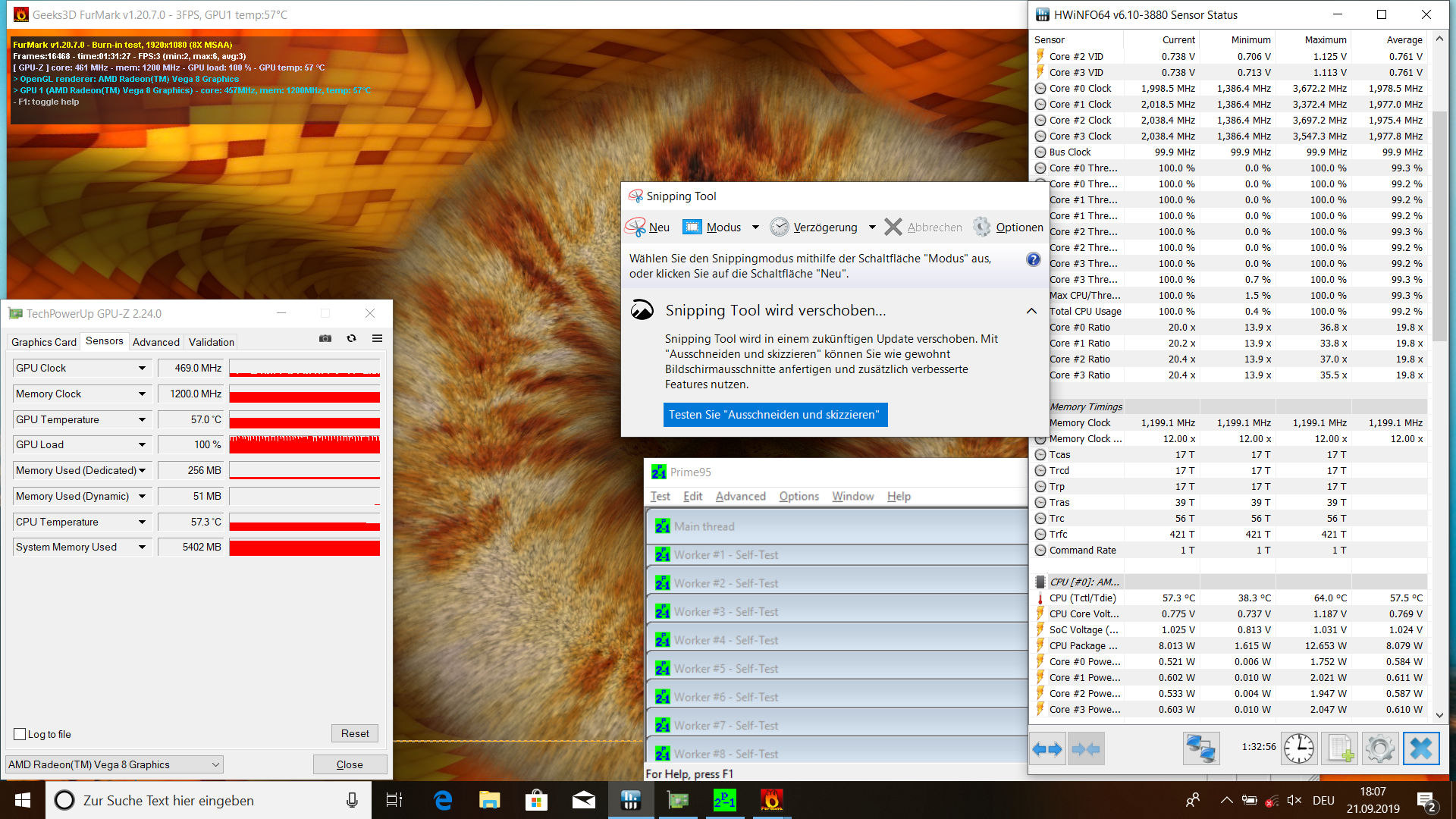Open the Prime95 Advanced menu
The width and height of the screenshot is (1456, 819).
[x=740, y=496]
